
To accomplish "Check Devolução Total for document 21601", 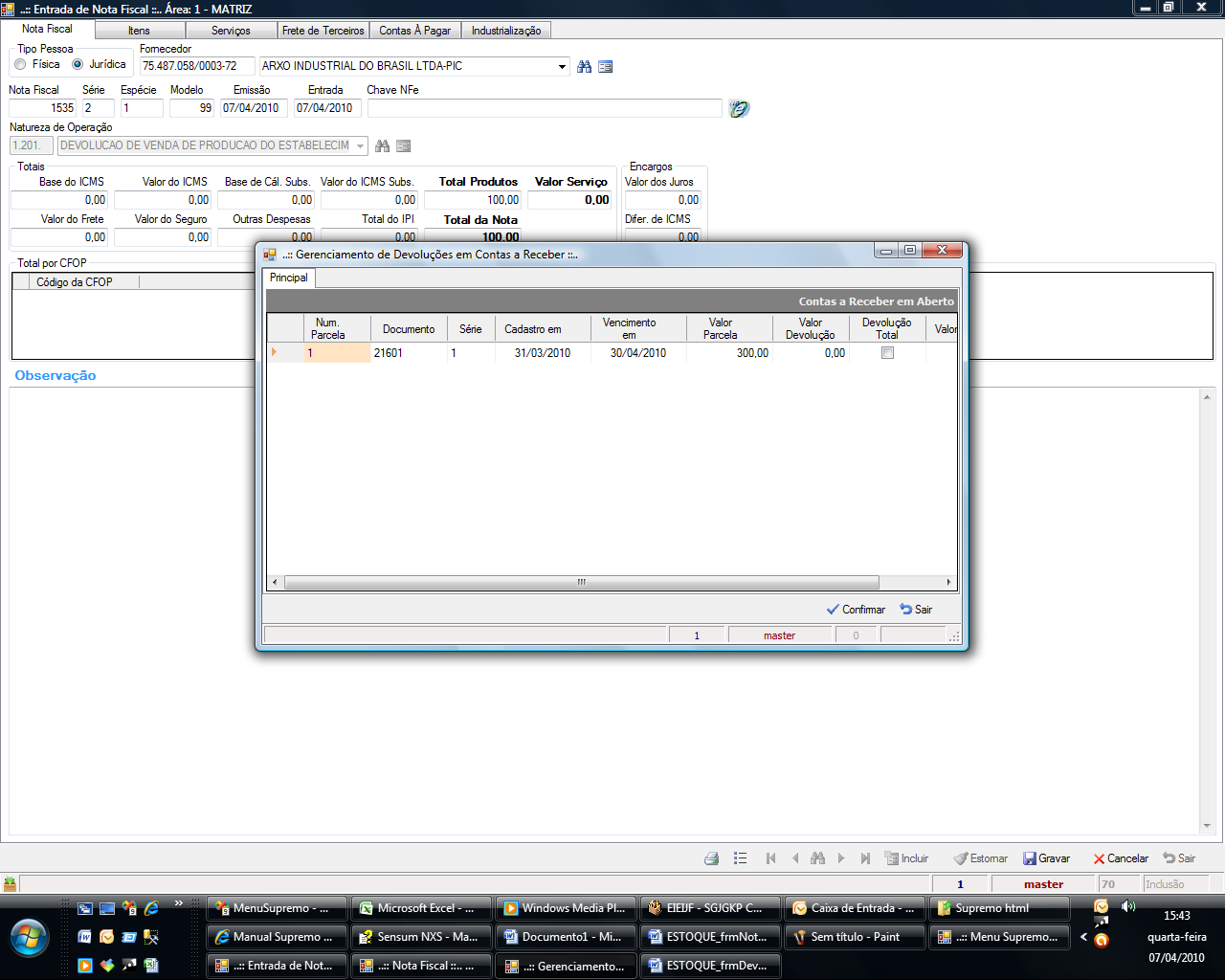I will point(887,353).
